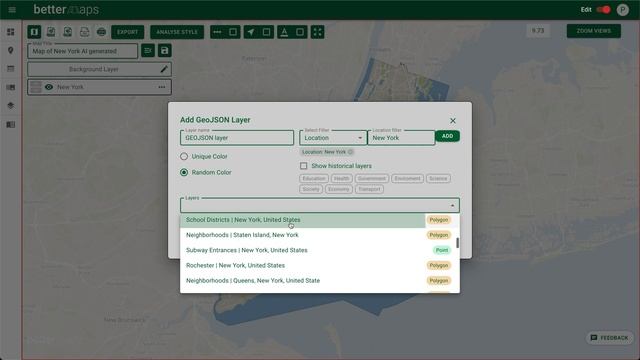Screen dimensions: 640x360
Task: Toggle New York layer visibility eye
Action: [x=49, y=87]
